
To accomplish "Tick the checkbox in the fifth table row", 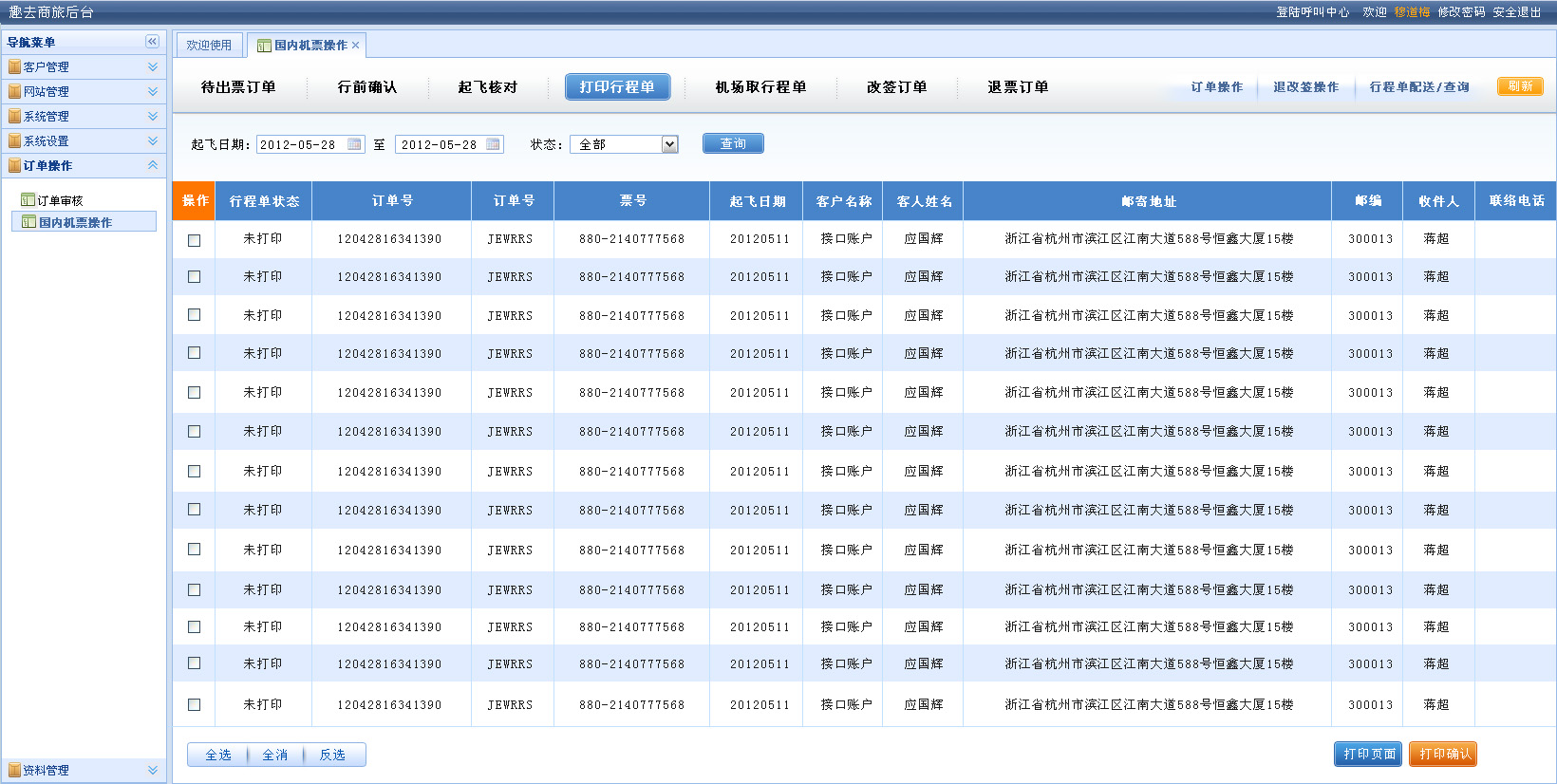I will tap(195, 392).
